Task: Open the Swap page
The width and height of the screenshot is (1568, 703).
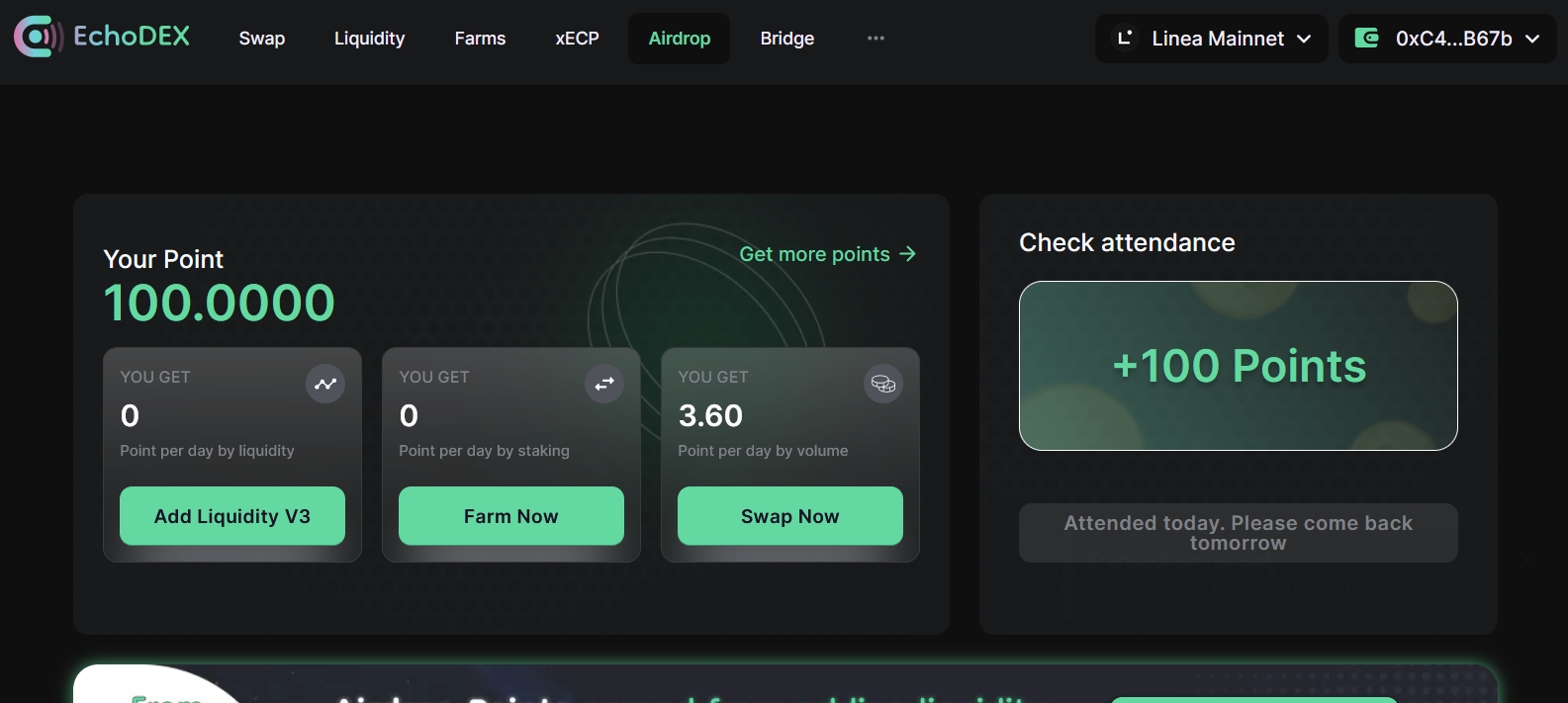Action: 262,39
